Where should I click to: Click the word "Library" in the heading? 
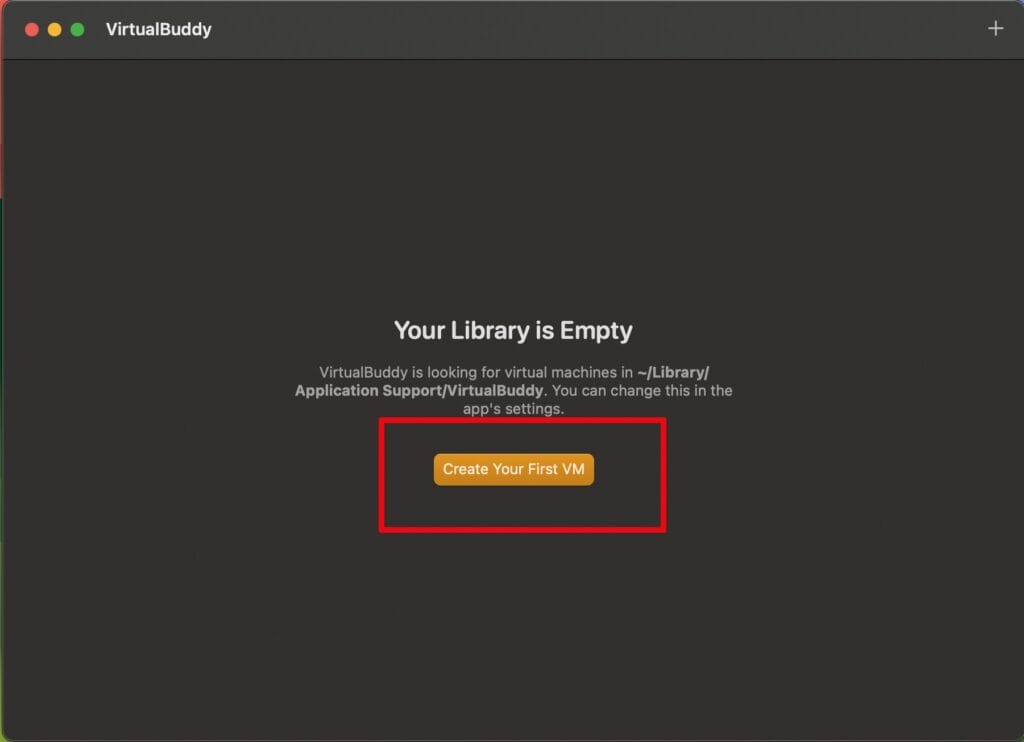(490, 331)
